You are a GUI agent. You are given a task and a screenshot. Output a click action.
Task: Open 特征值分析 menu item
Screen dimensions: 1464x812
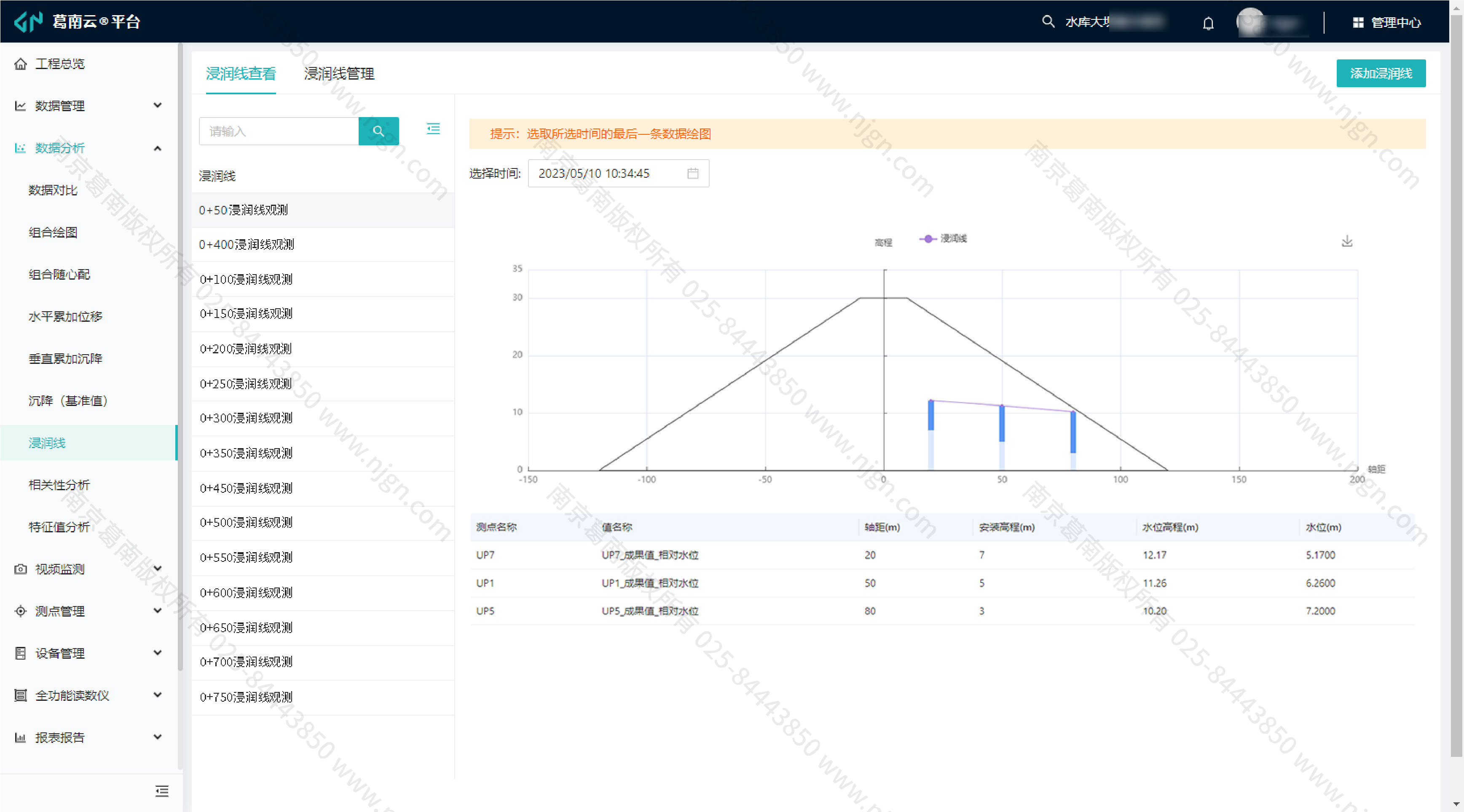coord(59,527)
